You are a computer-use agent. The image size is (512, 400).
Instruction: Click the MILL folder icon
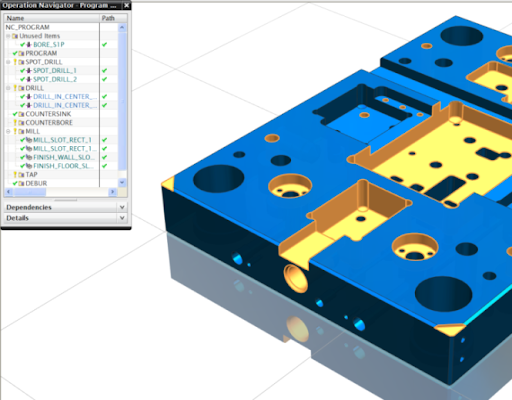[21, 131]
